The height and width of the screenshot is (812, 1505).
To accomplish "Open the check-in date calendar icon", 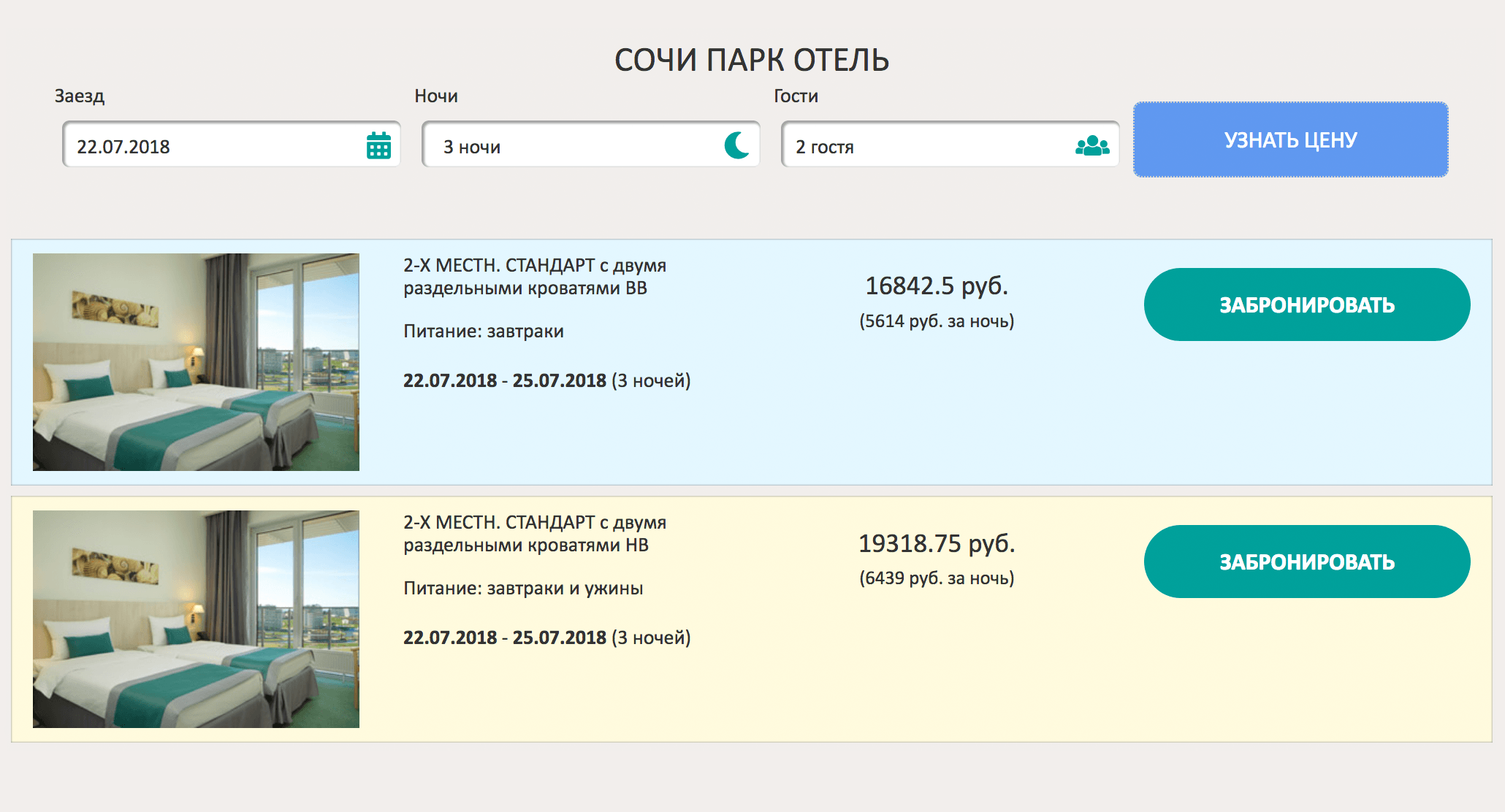I will 378,145.
